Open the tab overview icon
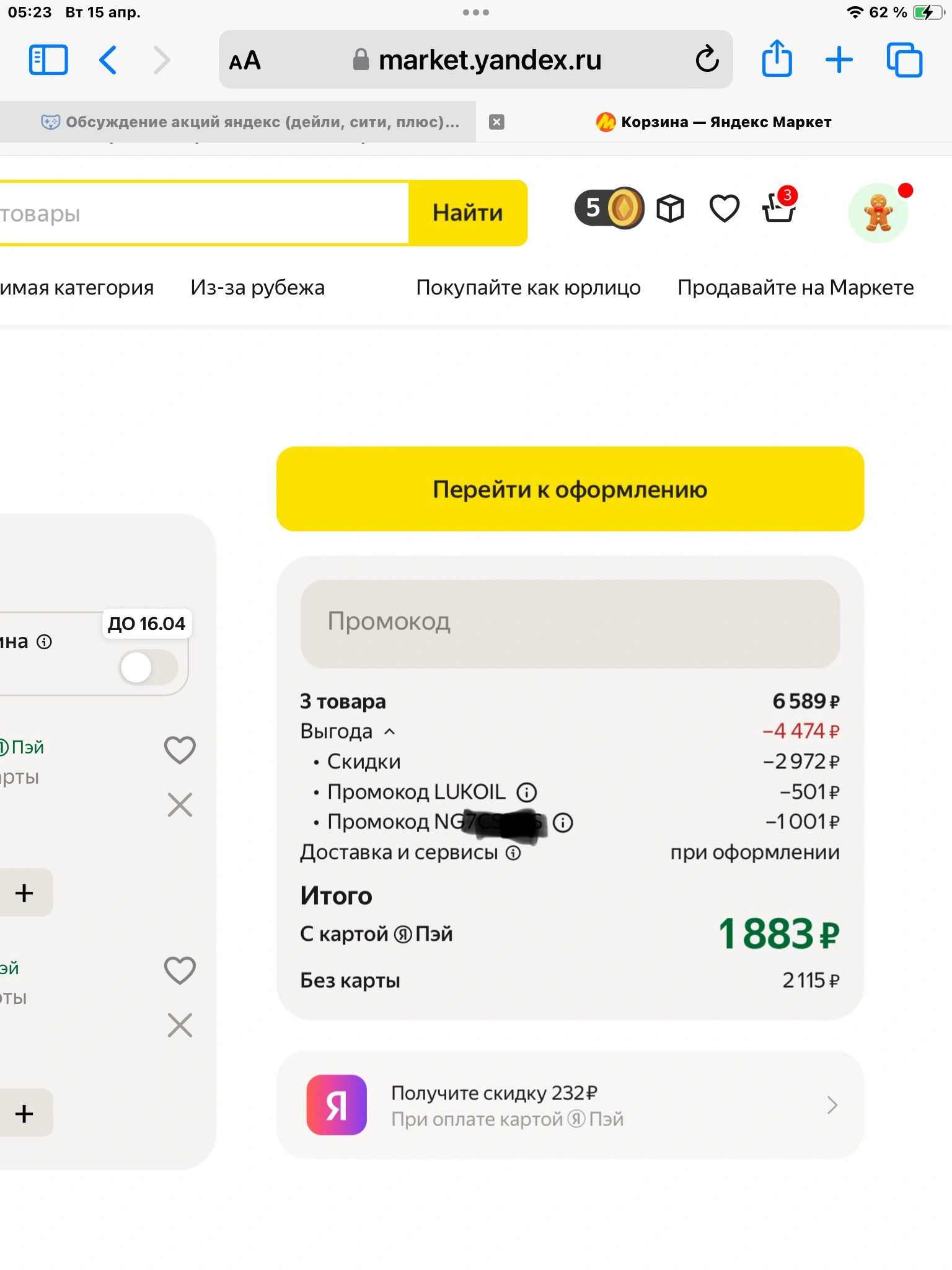The height and width of the screenshot is (1270, 952). coord(904,60)
